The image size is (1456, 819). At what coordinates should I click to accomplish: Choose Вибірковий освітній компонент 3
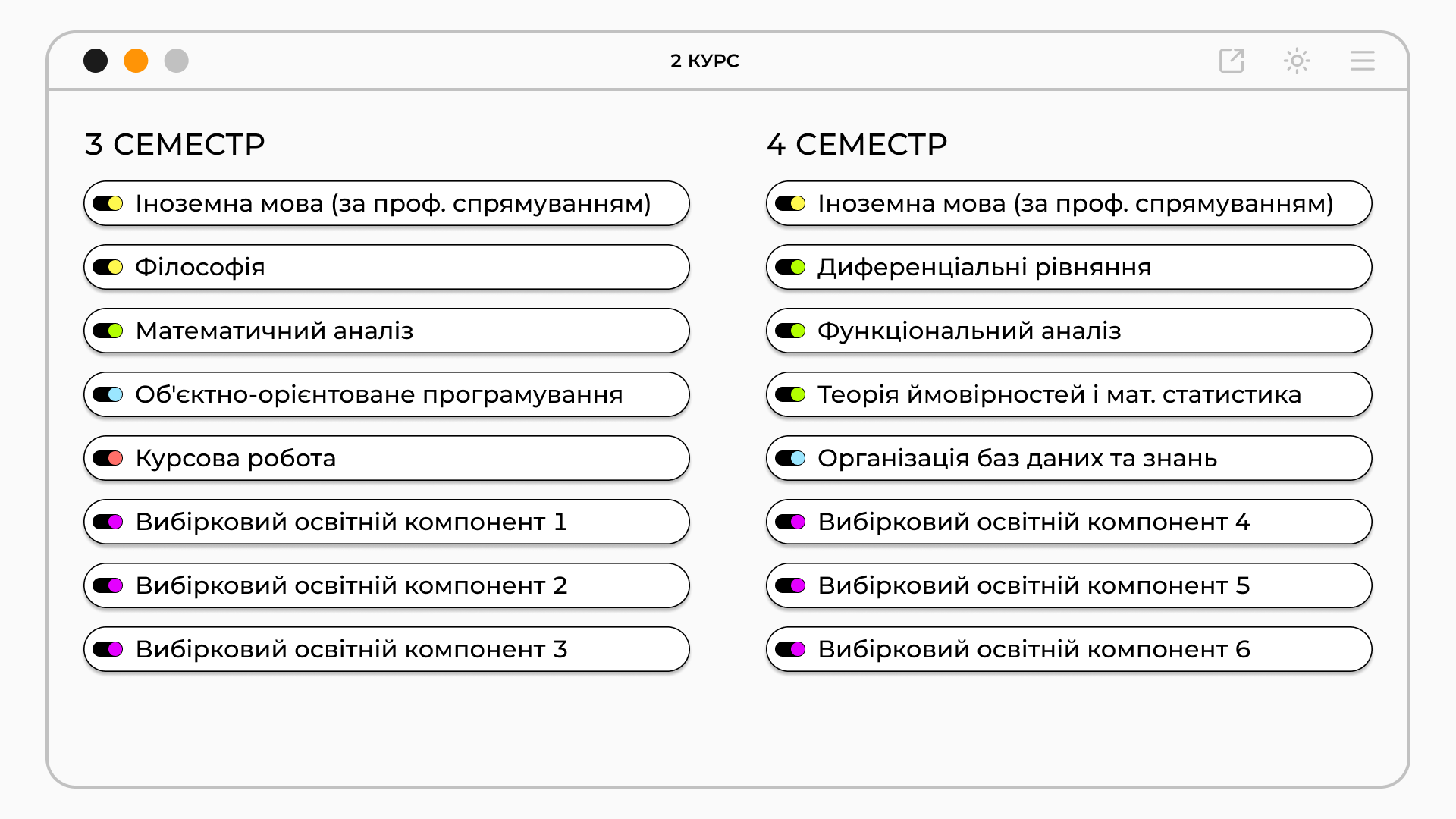pyautogui.click(x=387, y=649)
